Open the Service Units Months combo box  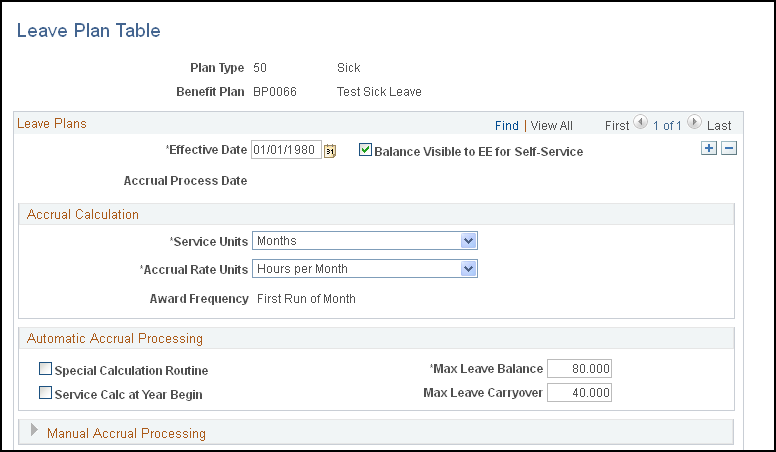tap(365, 241)
